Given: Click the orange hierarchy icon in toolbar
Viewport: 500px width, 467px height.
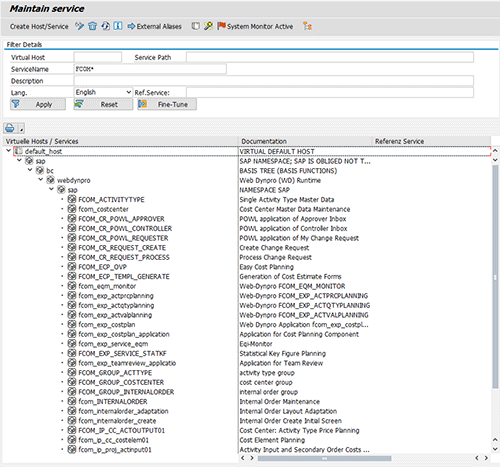Looking at the screenshot, I should pyautogui.click(x=307, y=26).
